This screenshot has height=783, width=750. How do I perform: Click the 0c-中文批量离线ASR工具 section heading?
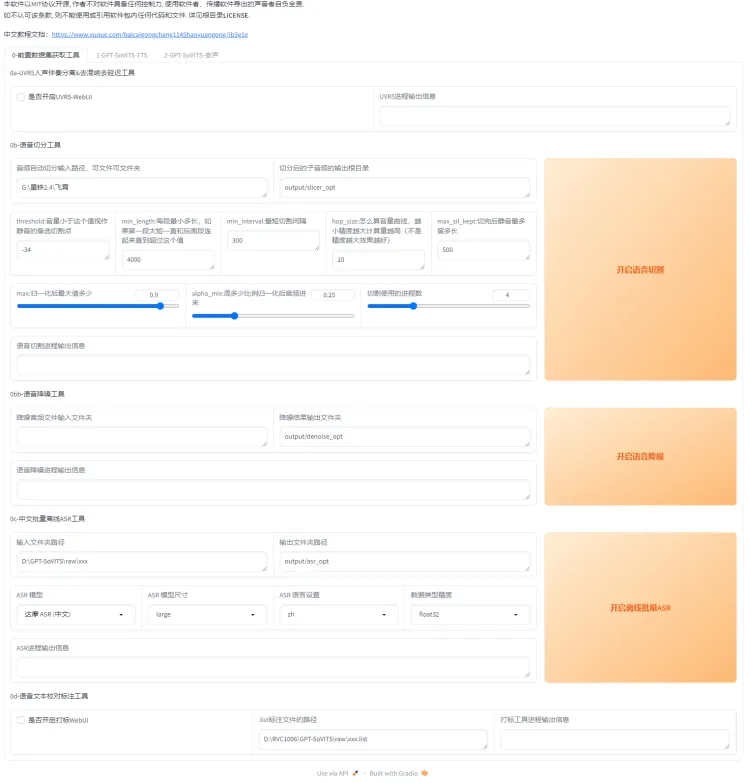click(x=47, y=519)
